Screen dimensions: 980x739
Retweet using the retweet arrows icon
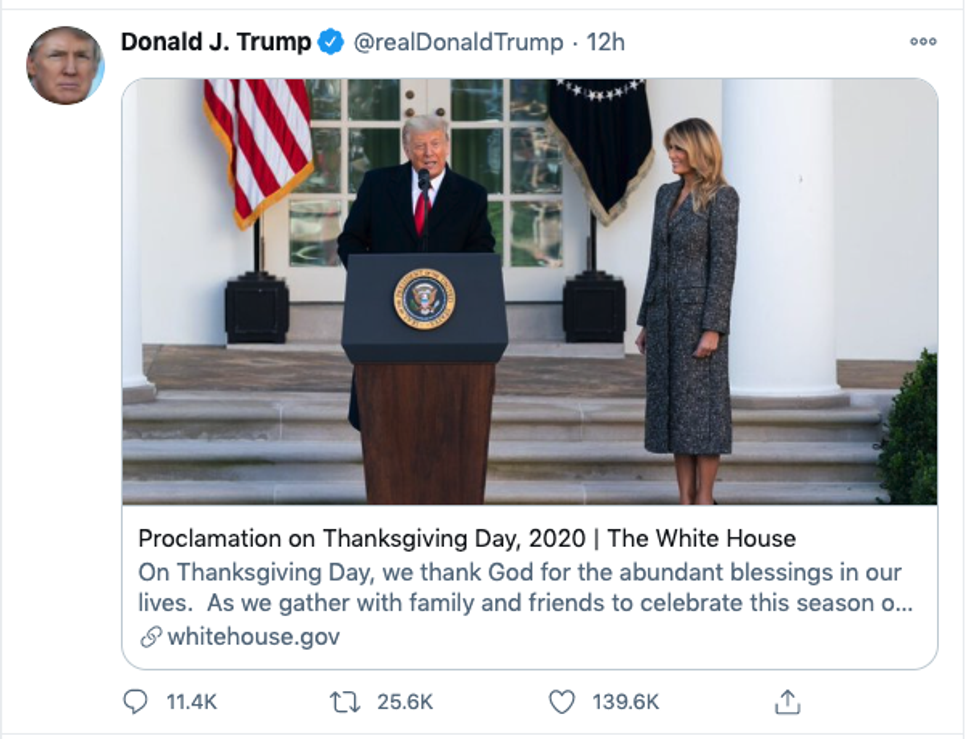345,702
